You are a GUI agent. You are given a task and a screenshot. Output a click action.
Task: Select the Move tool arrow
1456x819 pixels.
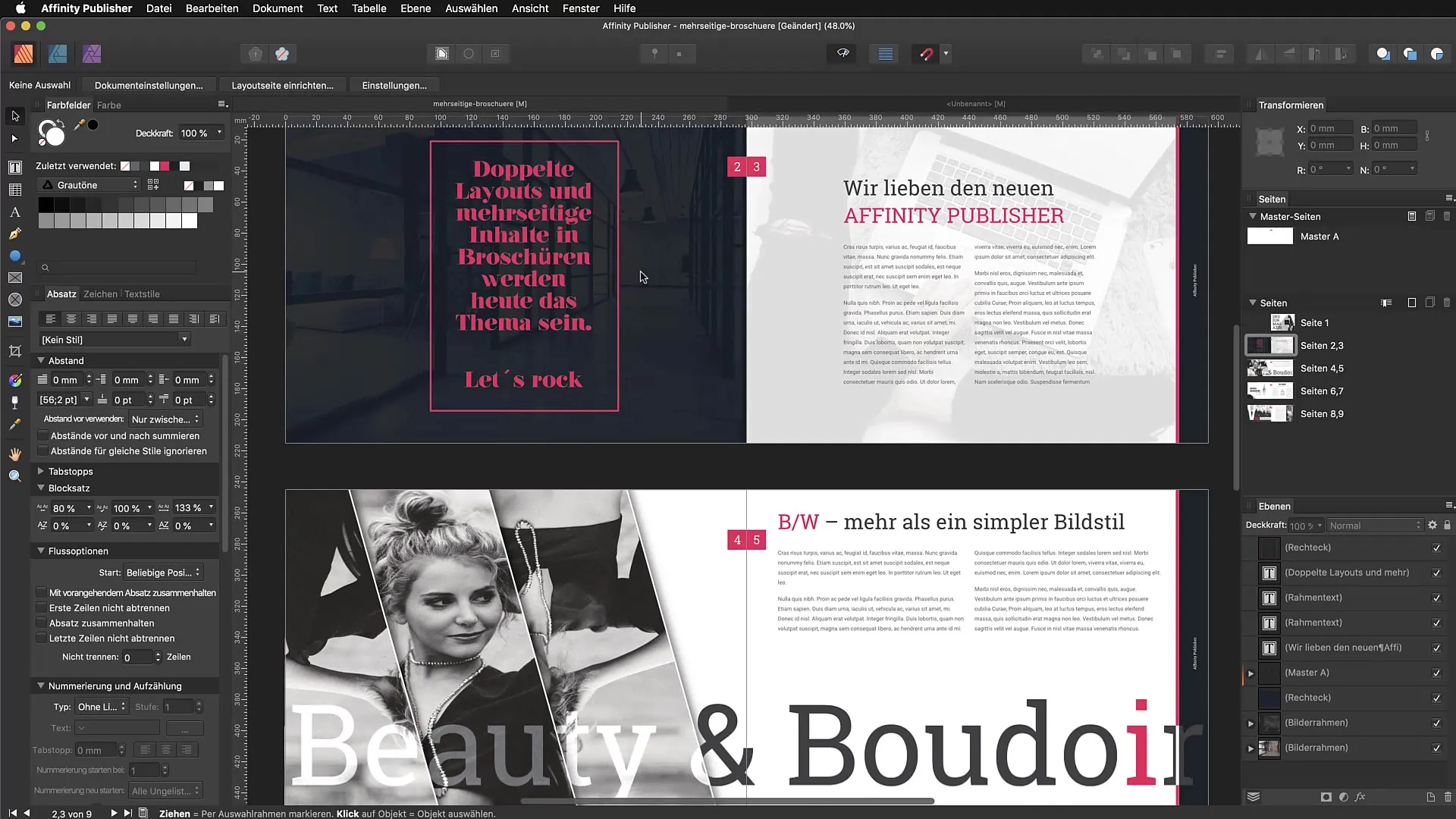(15, 116)
